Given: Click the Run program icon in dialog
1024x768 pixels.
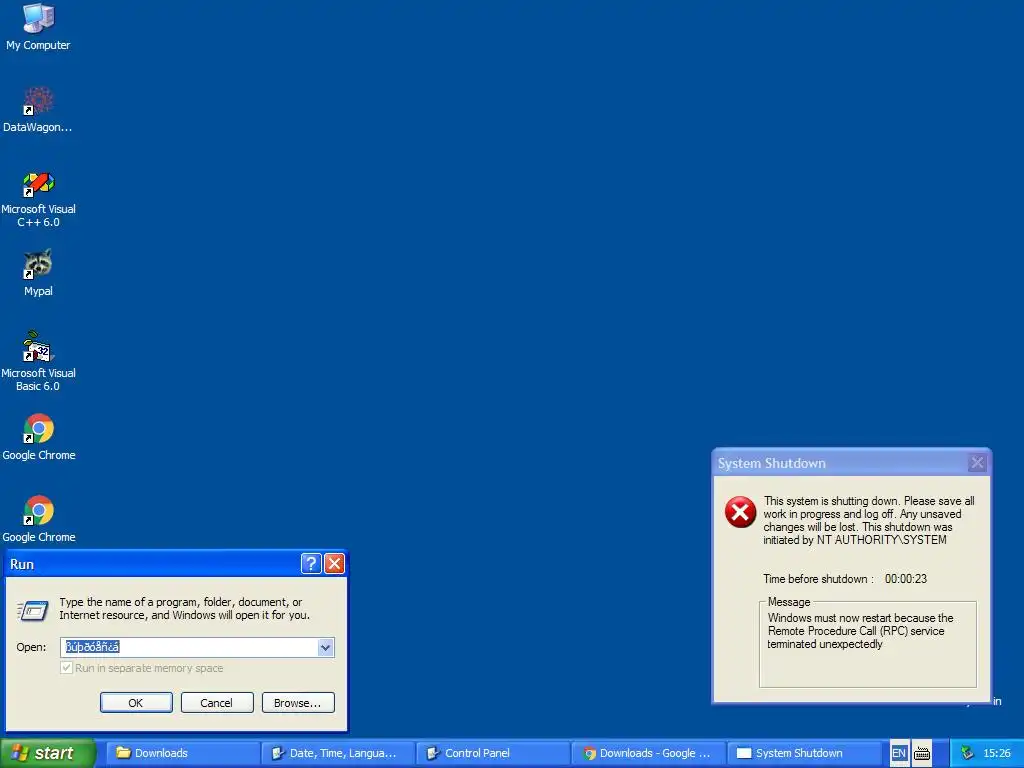Looking at the screenshot, I should (x=32, y=610).
